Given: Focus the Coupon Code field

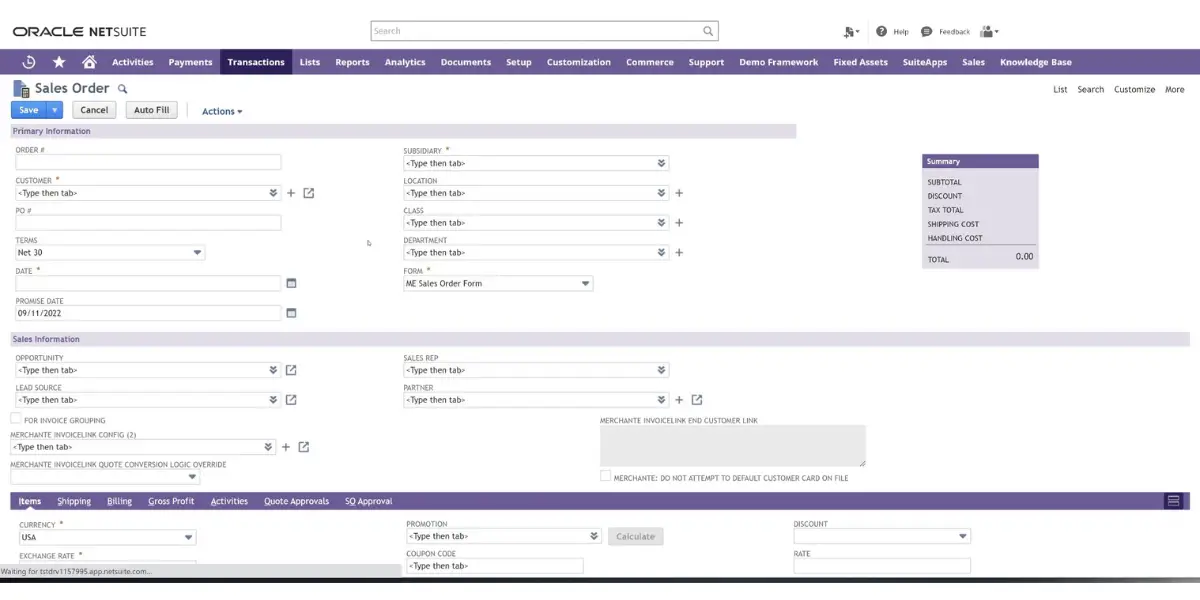Looking at the screenshot, I should tap(495, 566).
